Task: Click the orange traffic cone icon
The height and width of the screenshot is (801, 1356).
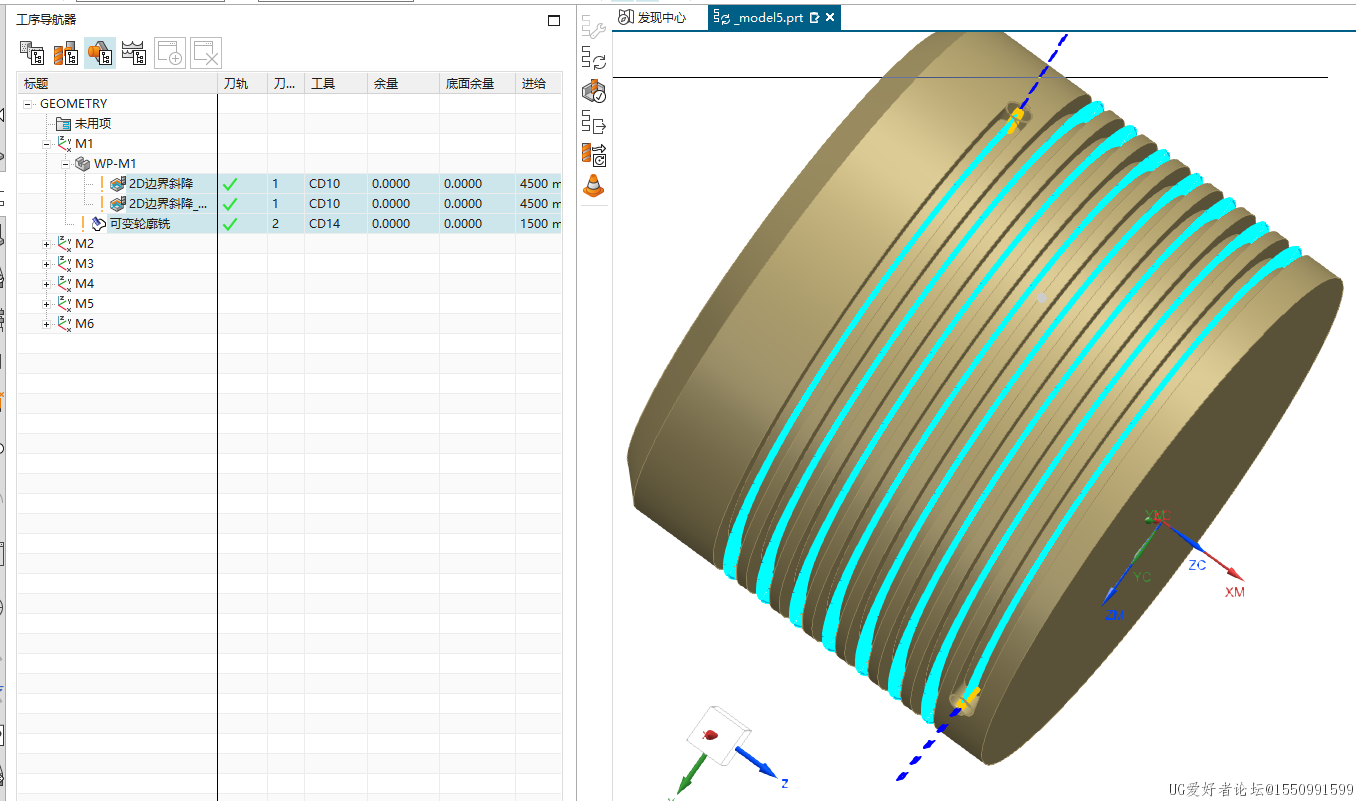Action: tap(594, 185)
